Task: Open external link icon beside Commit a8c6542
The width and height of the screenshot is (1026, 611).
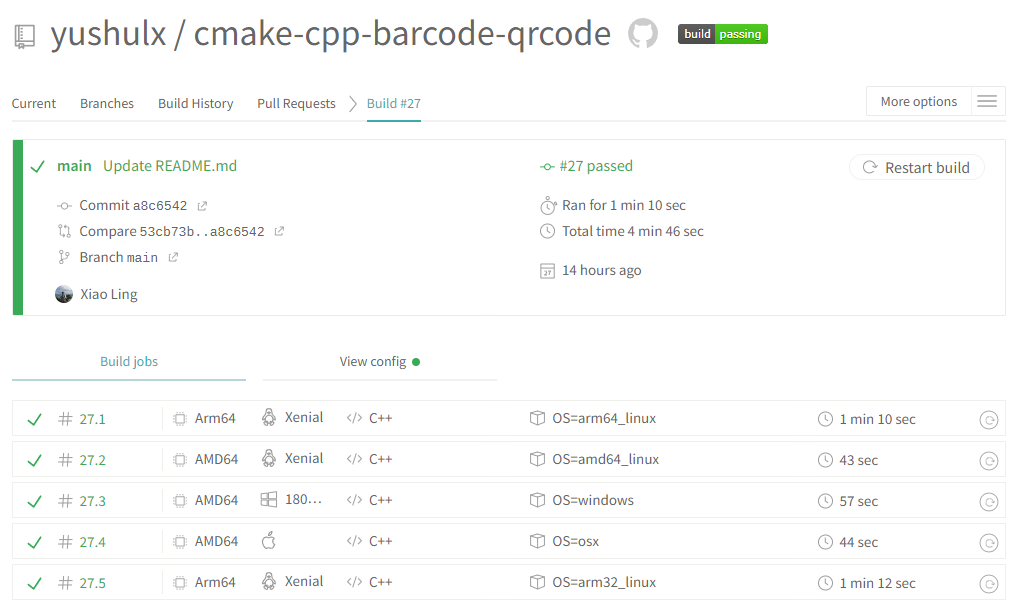Action: click(202, 206)
